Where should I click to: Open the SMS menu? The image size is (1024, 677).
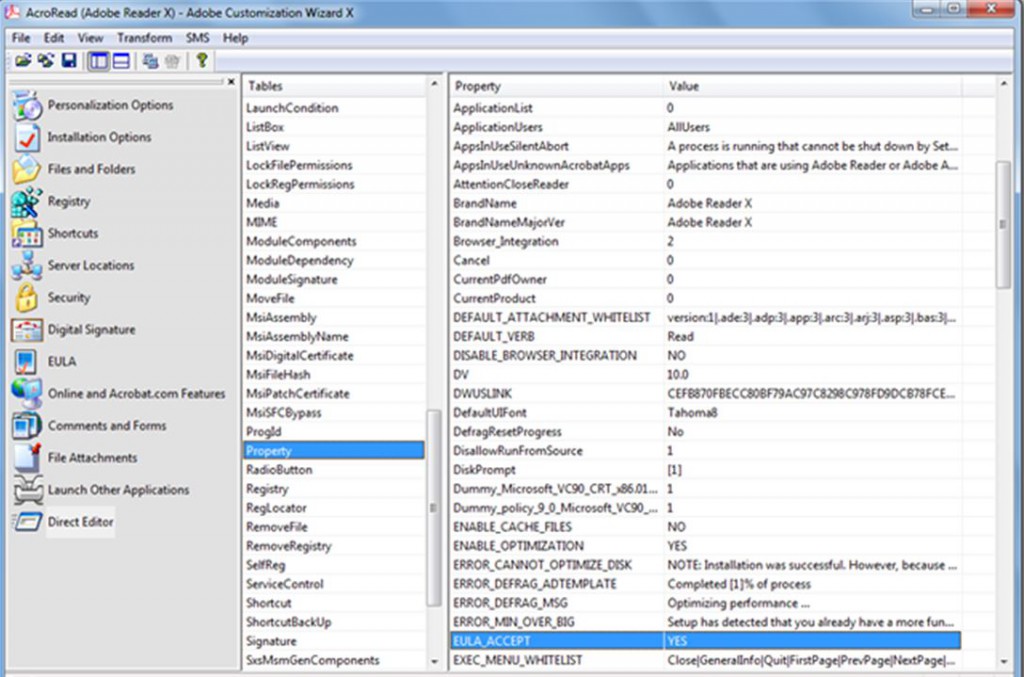tap(197, 38)
